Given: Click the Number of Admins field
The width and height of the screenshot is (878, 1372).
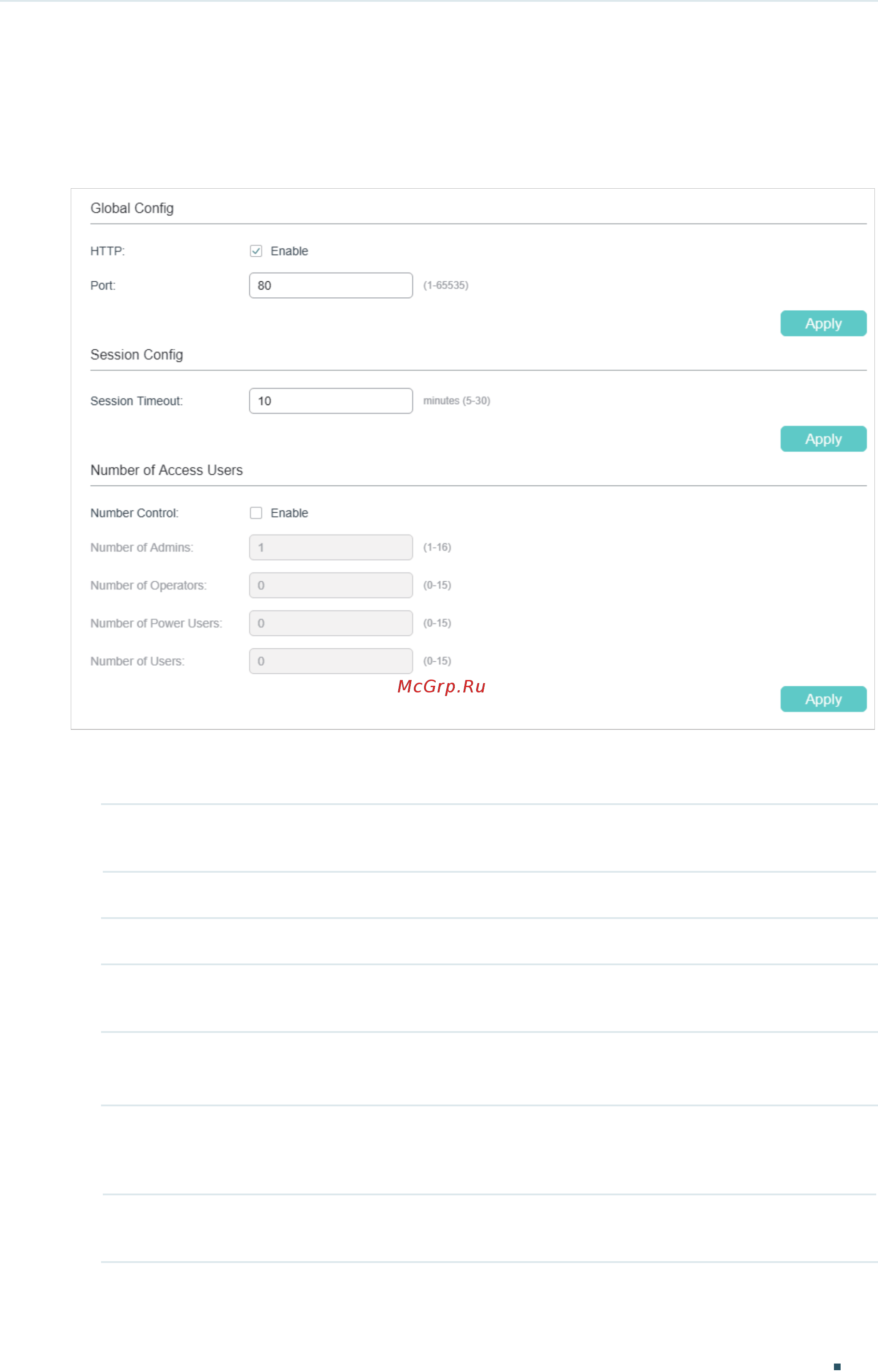Looking at the screenshot, I should 331,547.
